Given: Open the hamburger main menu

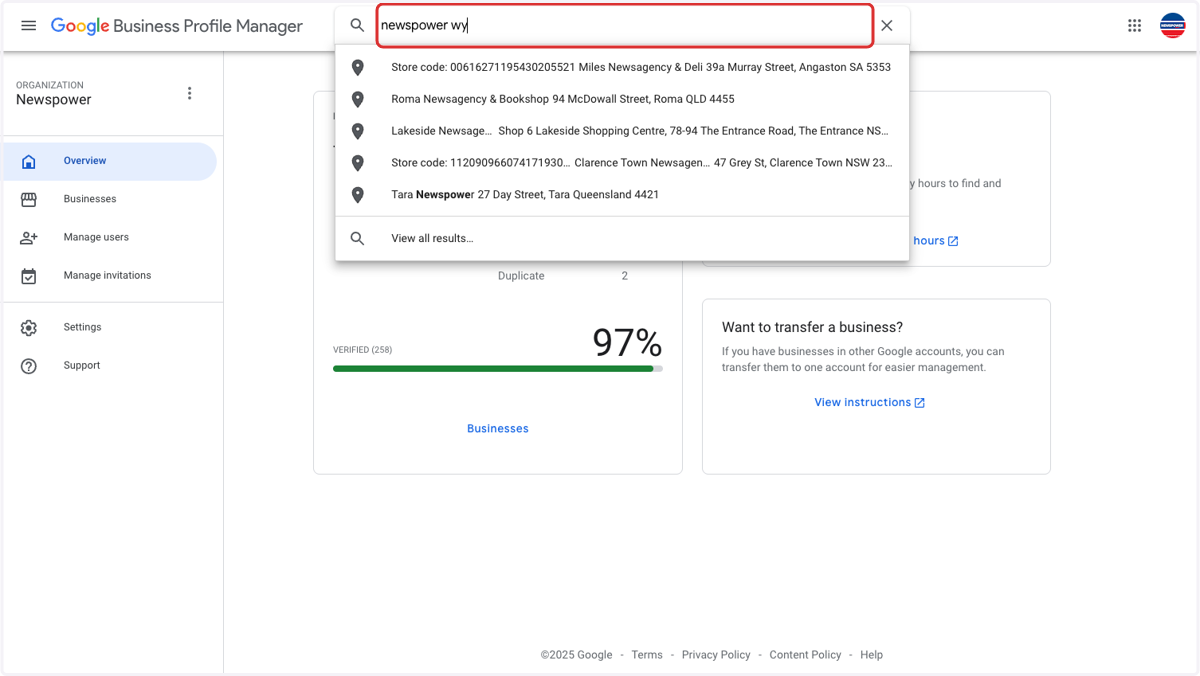Looking at the screenshot, I should pos(29,26).
